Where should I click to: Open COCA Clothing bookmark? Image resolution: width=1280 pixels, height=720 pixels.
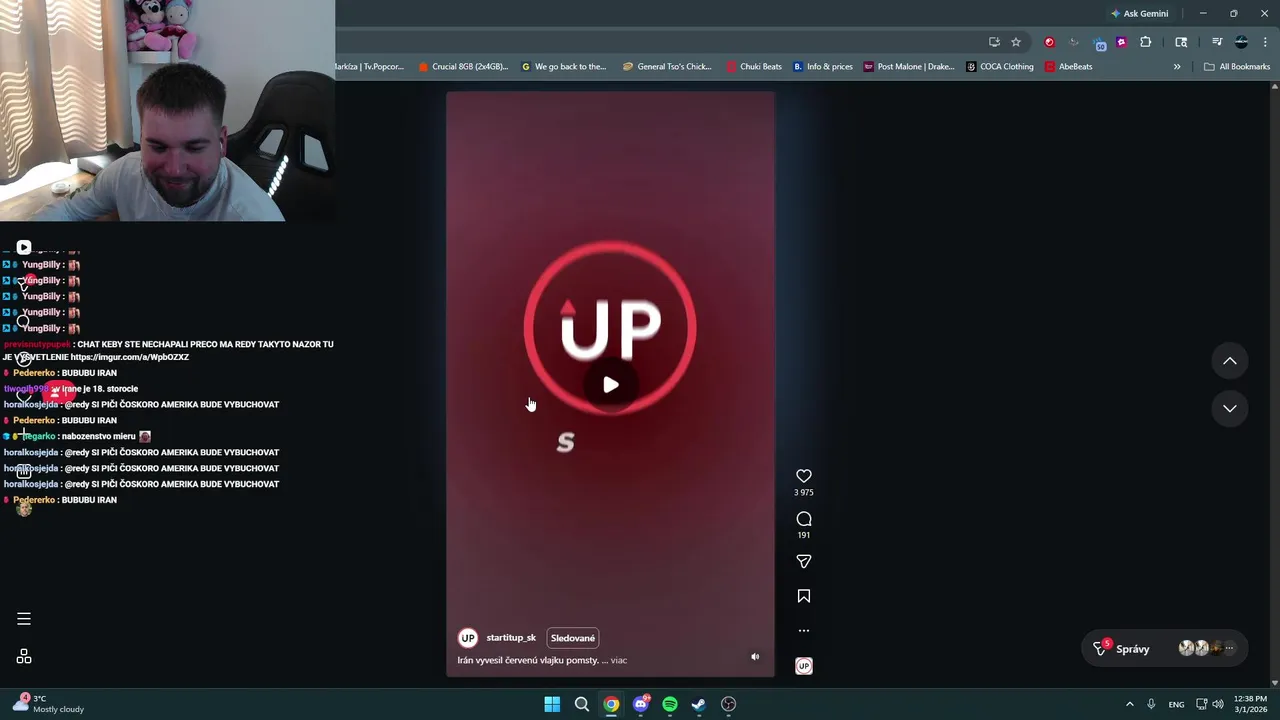1000,67
